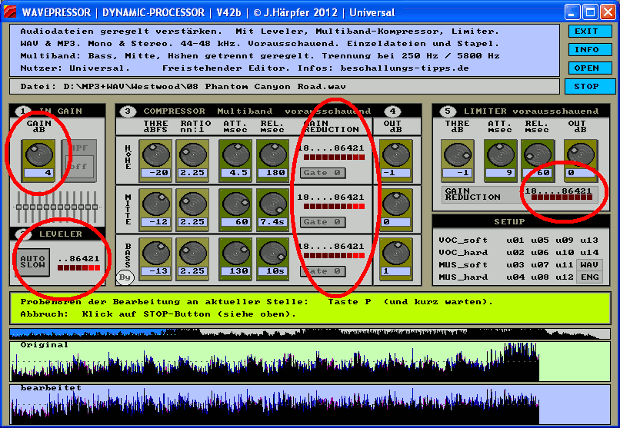Screen dimensions: 620x428
Task: Click the Höhe OUT dB knob showing -1
Action: tap(396, 155)
